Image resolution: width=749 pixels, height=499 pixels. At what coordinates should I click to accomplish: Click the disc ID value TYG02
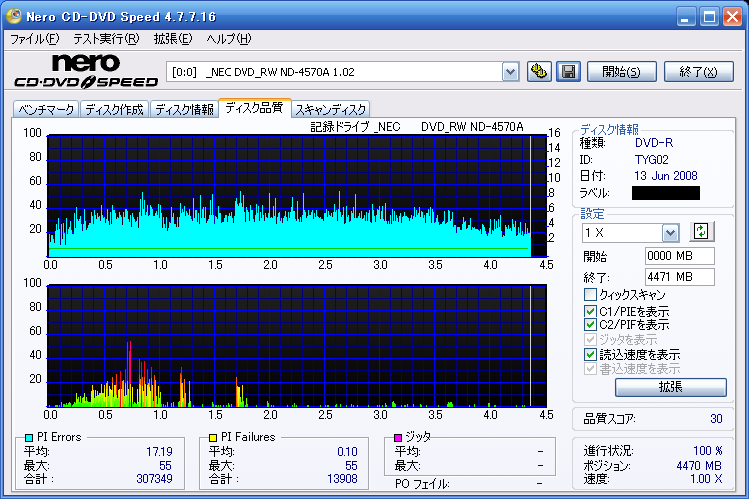point(652,159)
